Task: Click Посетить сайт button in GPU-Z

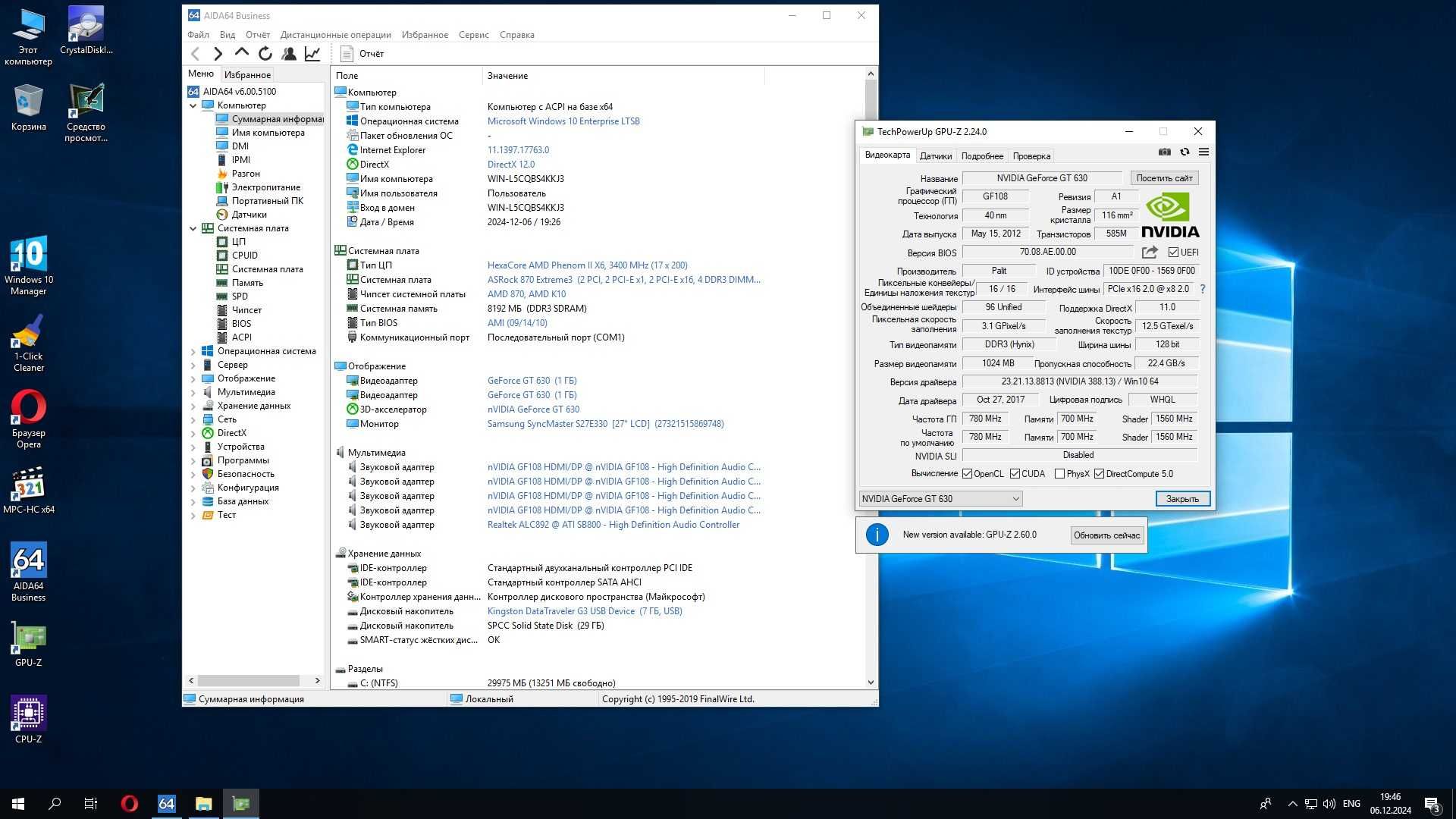Action: pyautogui.click(x=1164, y=178)
